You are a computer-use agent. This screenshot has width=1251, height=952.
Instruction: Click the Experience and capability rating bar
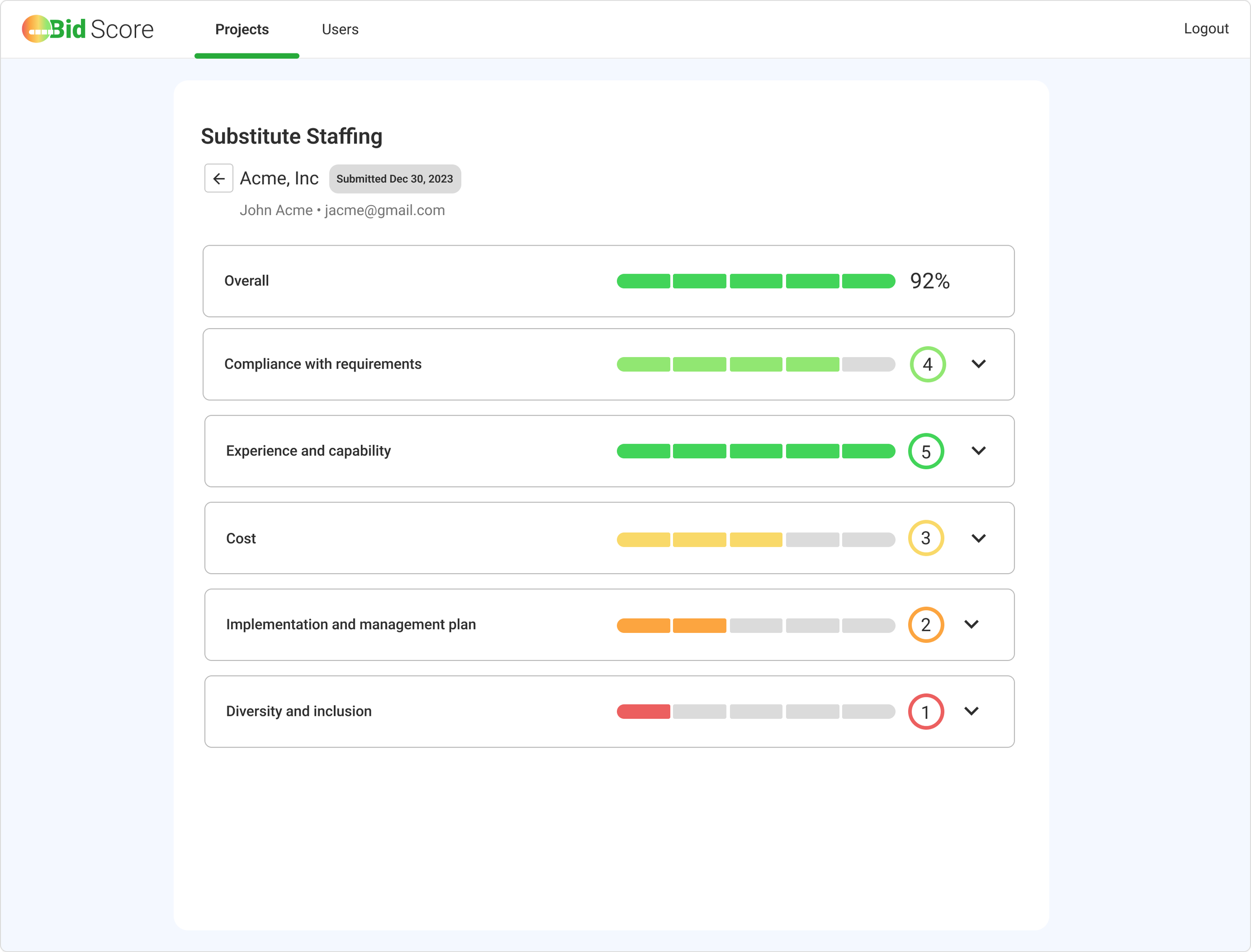point(756,451)
